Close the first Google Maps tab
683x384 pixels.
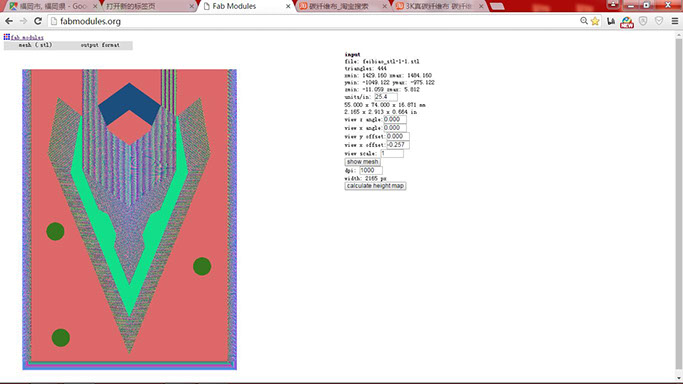pos(95,7)
